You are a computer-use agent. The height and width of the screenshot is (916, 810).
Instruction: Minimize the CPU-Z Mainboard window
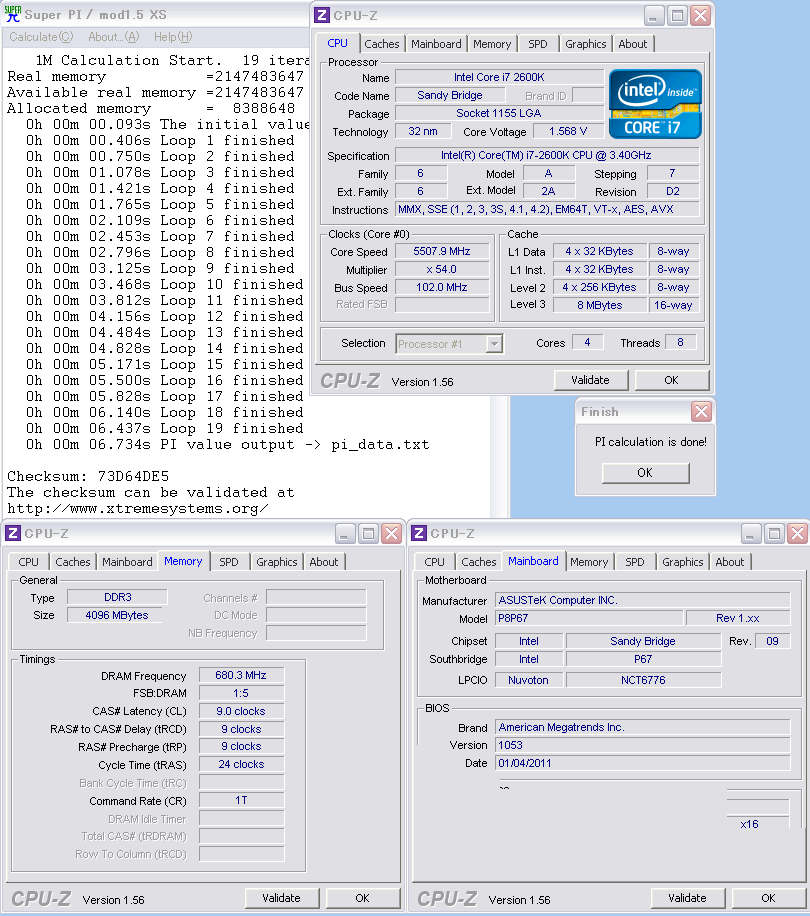751,533
